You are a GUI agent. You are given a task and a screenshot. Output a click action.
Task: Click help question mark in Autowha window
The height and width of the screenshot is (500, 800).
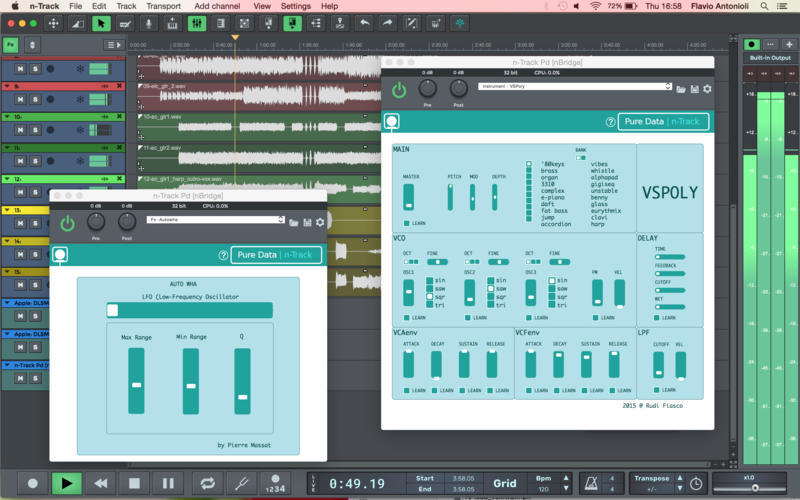tap(223, 255)
